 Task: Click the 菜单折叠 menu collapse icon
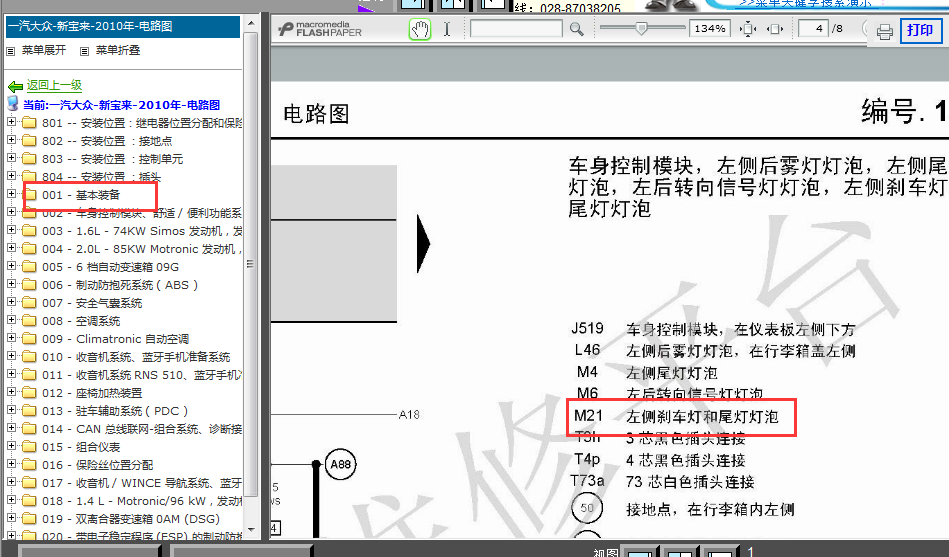(x=85, y=51)
